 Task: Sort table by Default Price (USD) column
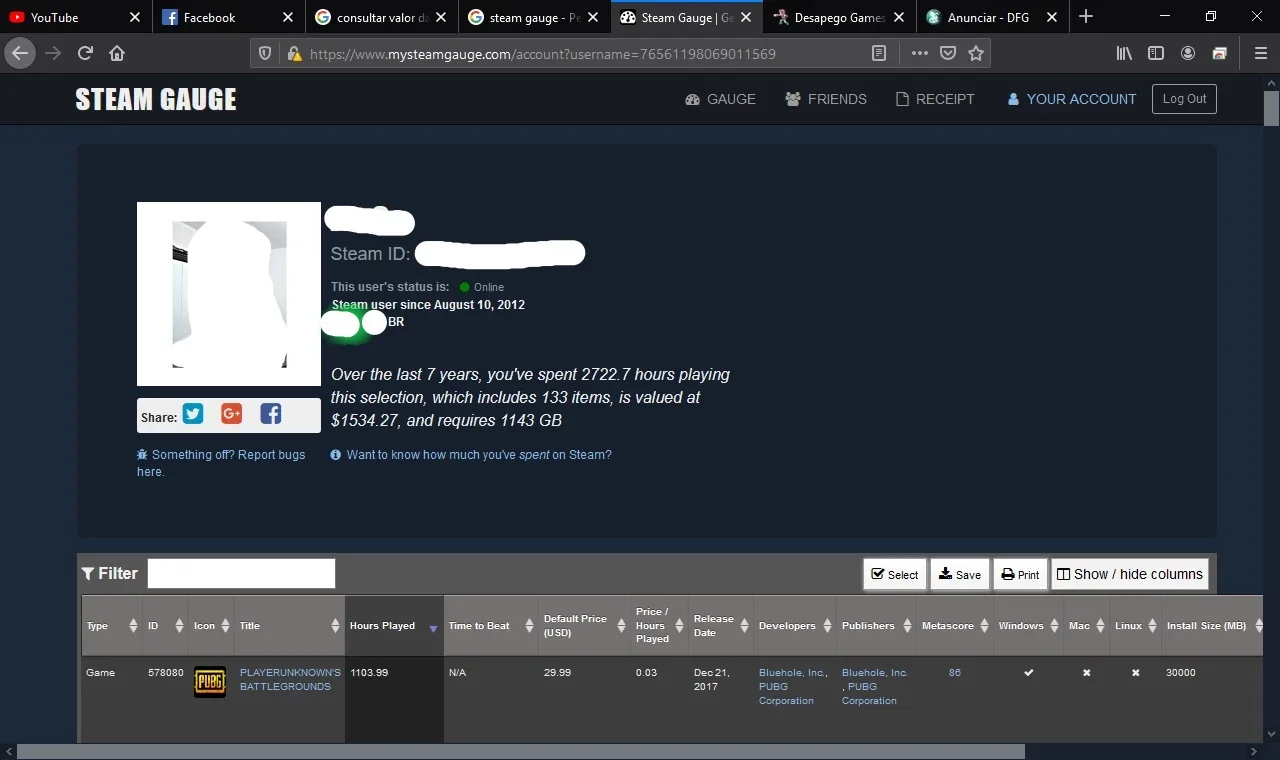(x=585, y=626)
